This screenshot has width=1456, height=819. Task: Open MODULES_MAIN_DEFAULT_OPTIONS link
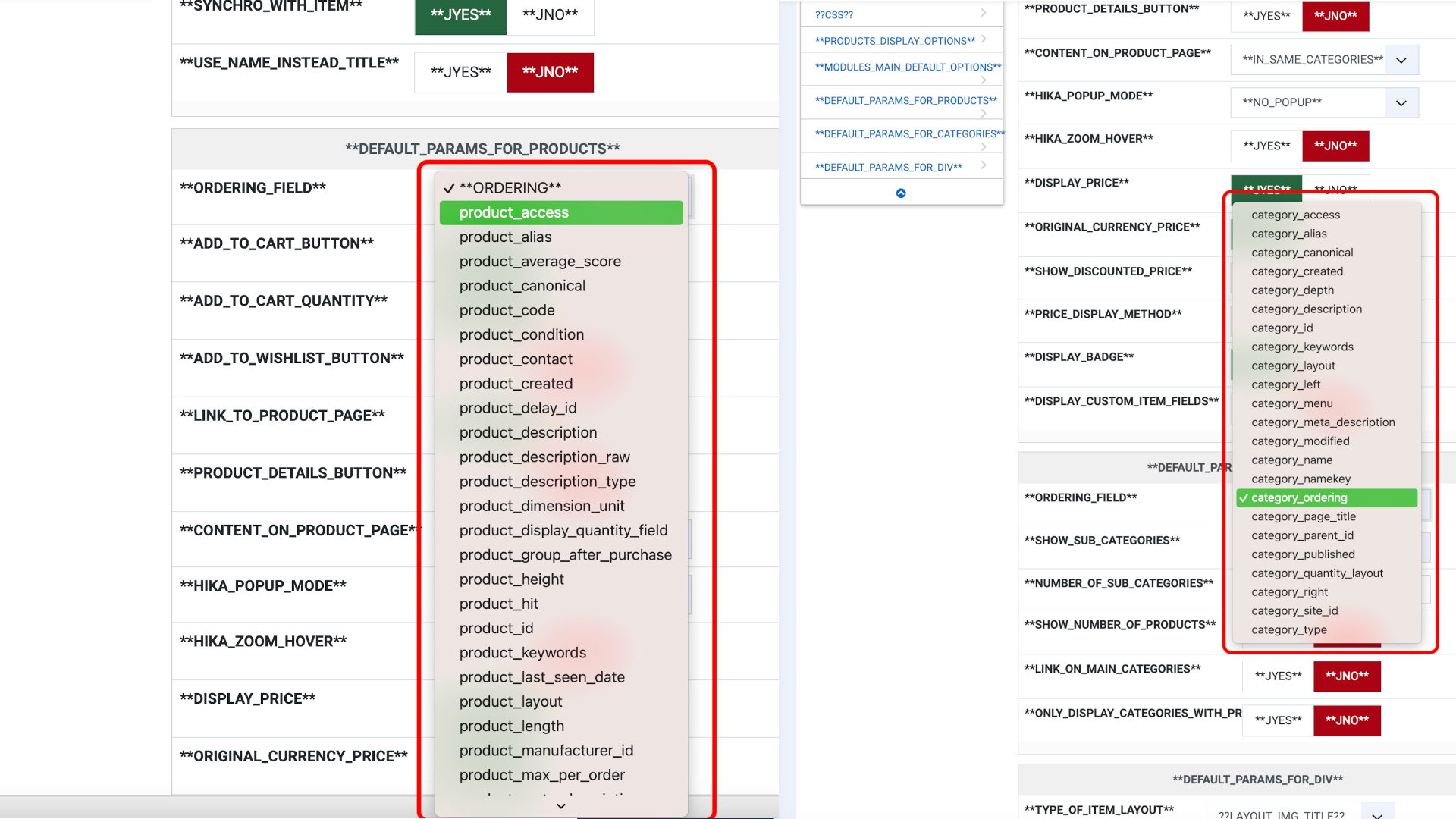point(908,67)
